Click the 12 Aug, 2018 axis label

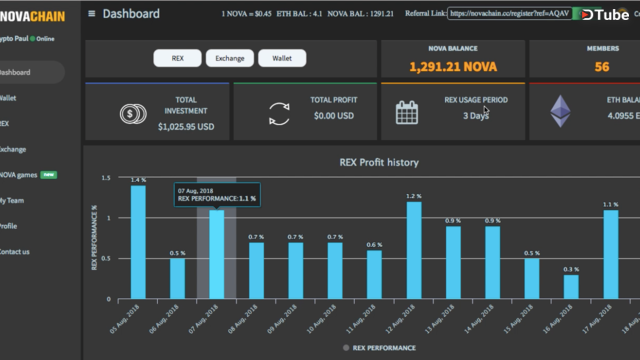400,320
